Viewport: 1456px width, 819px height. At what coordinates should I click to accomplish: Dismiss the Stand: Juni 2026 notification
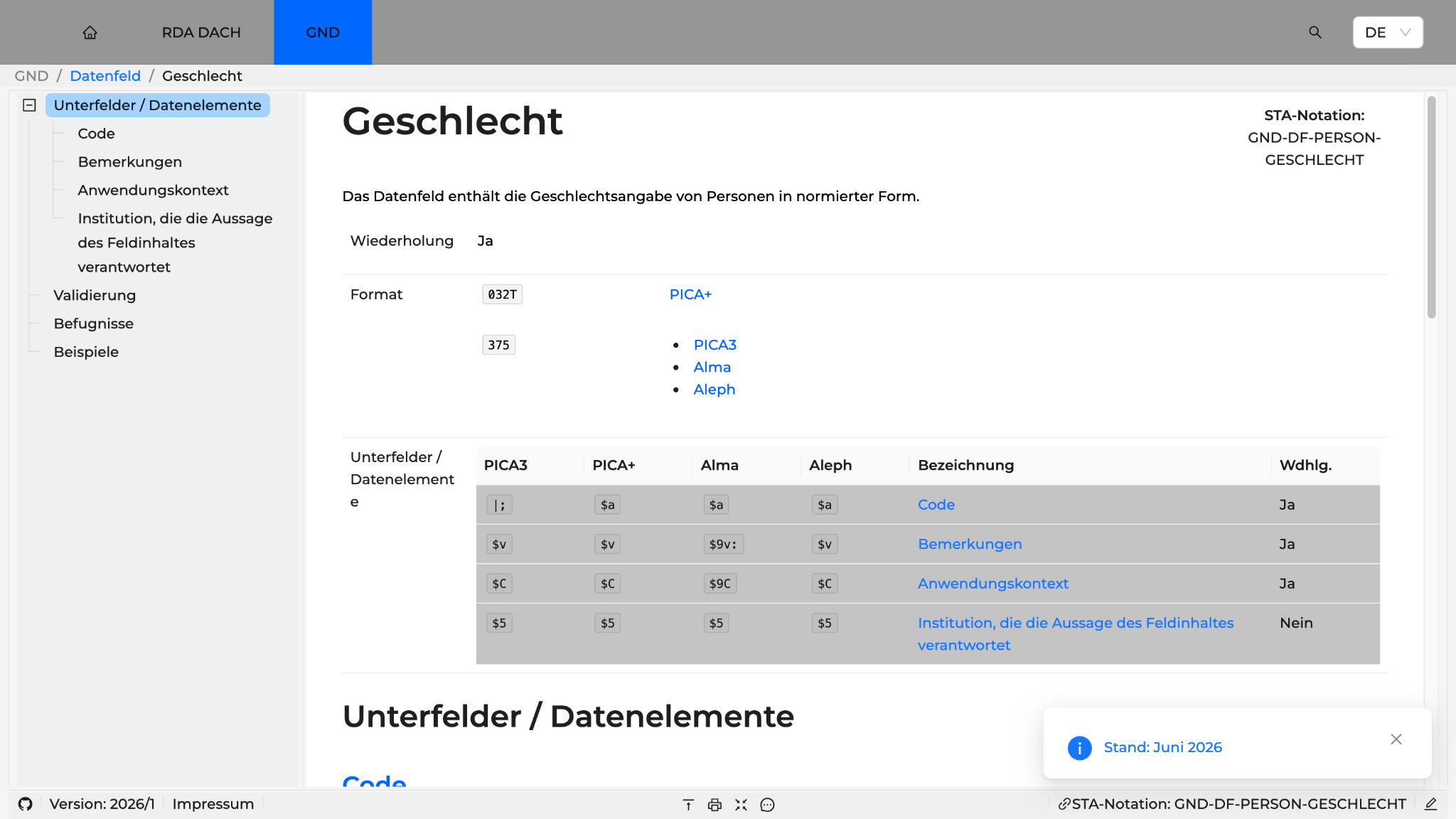[x=1396, y=739]
